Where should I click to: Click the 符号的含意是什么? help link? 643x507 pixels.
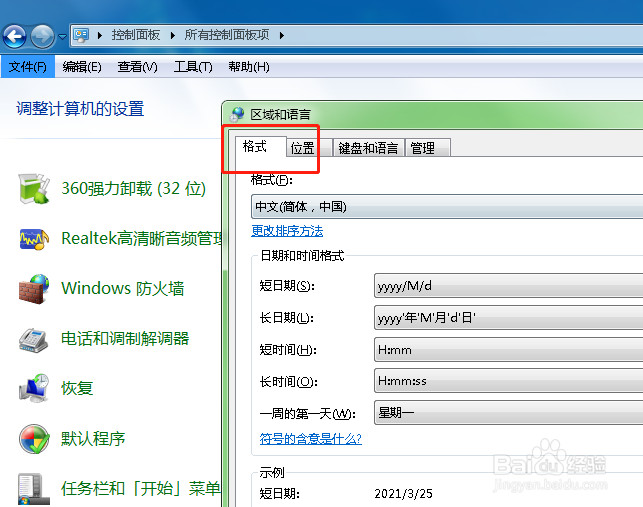[310, 439]
